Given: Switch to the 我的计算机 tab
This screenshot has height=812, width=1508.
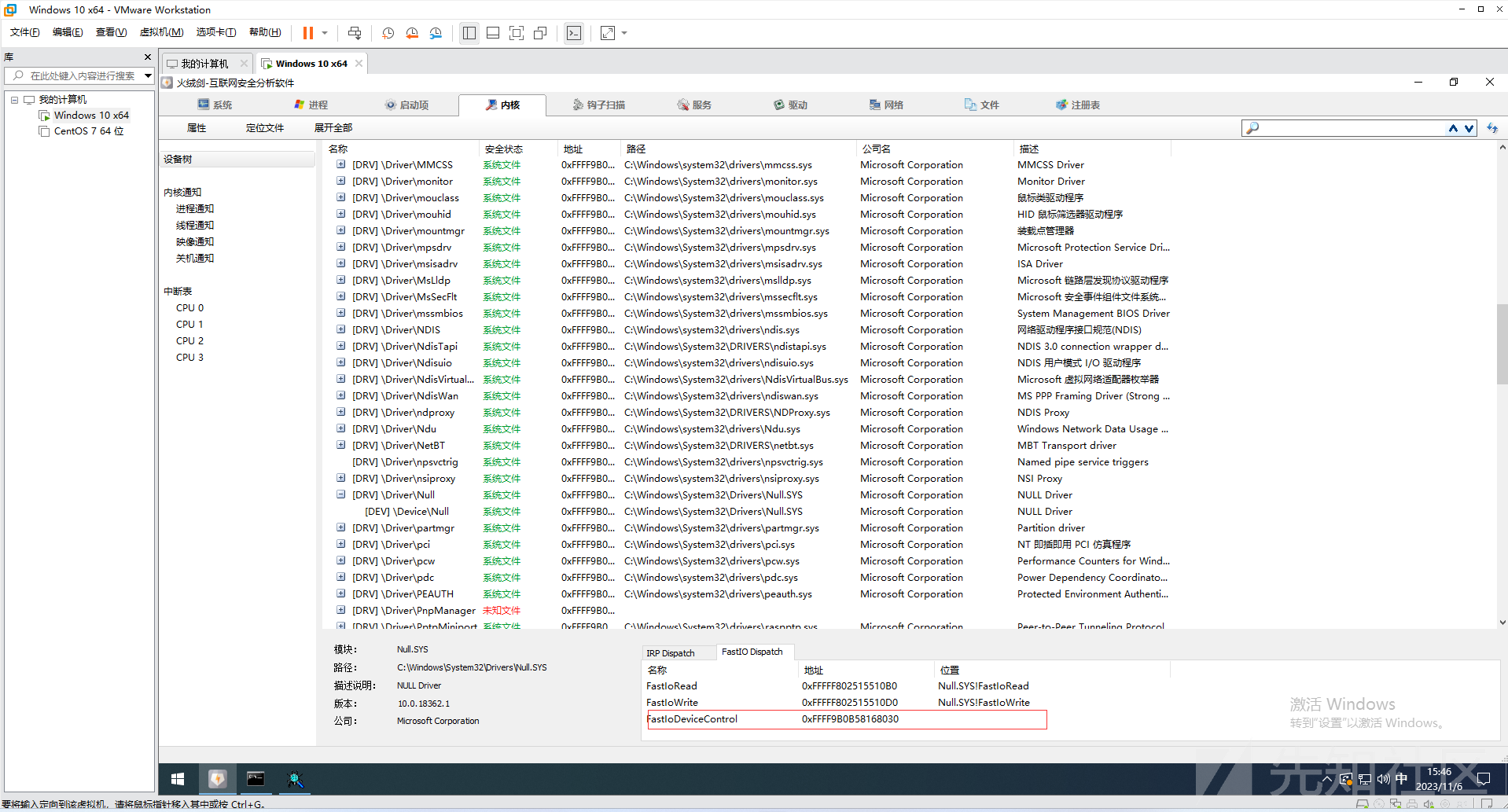Looking at the screenshot, I should [204, 64].
